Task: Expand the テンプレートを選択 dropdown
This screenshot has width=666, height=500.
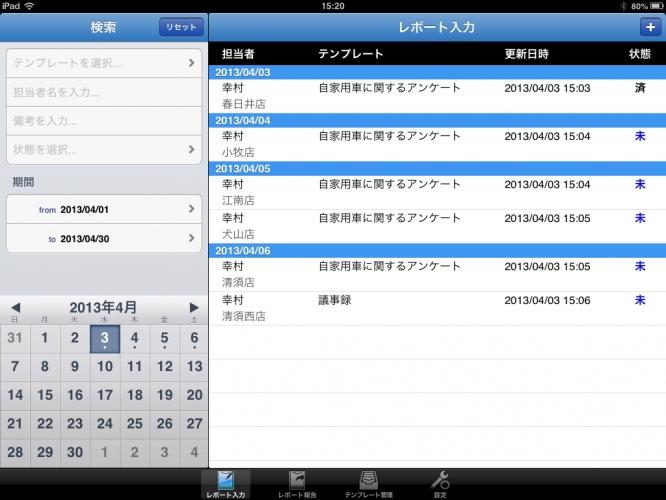Action: click(x=104, y=64)
